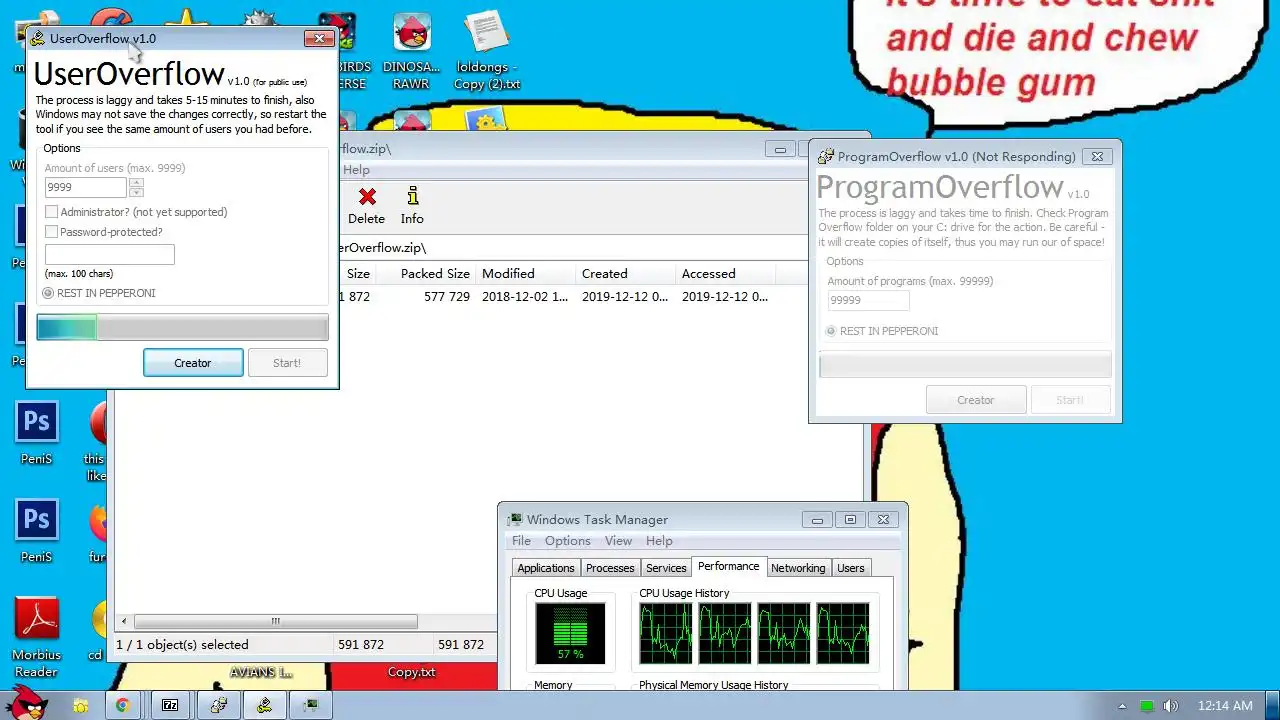The image size is (1280, 720).
Task: Open Task Manager Options menu
Action: click(x=567, y=541)
